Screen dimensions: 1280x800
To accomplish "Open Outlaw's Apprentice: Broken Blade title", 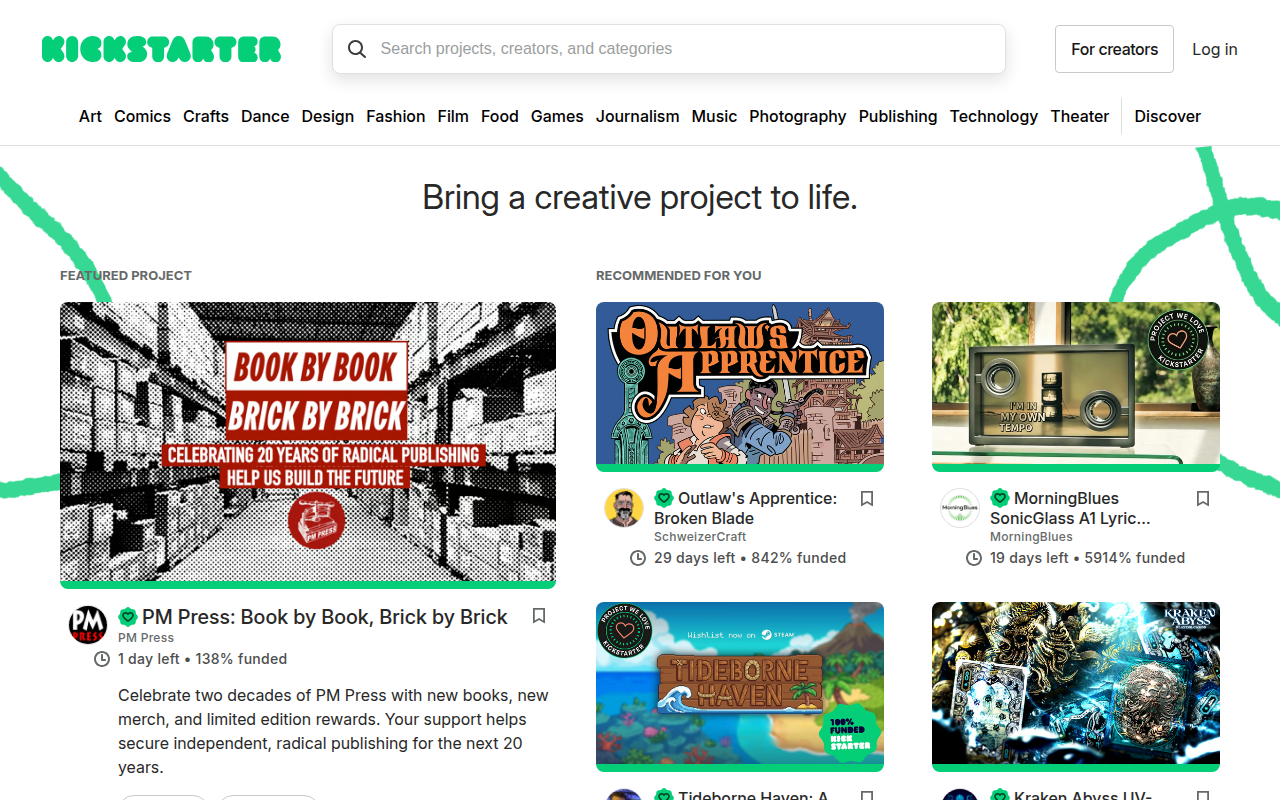I will 746,508.
